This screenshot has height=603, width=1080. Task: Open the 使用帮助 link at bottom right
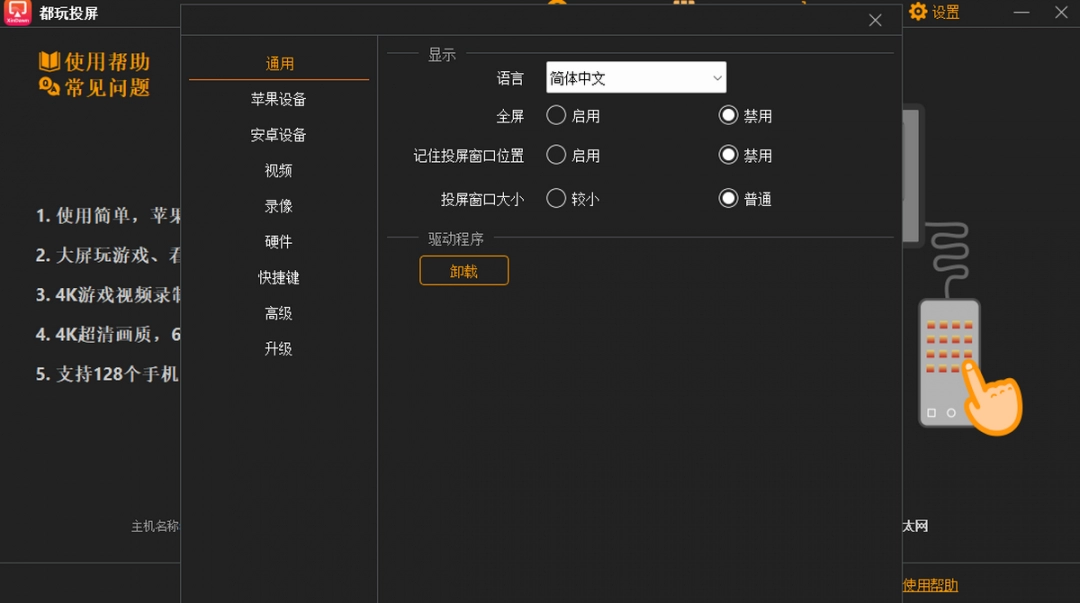tap(929, 584)
